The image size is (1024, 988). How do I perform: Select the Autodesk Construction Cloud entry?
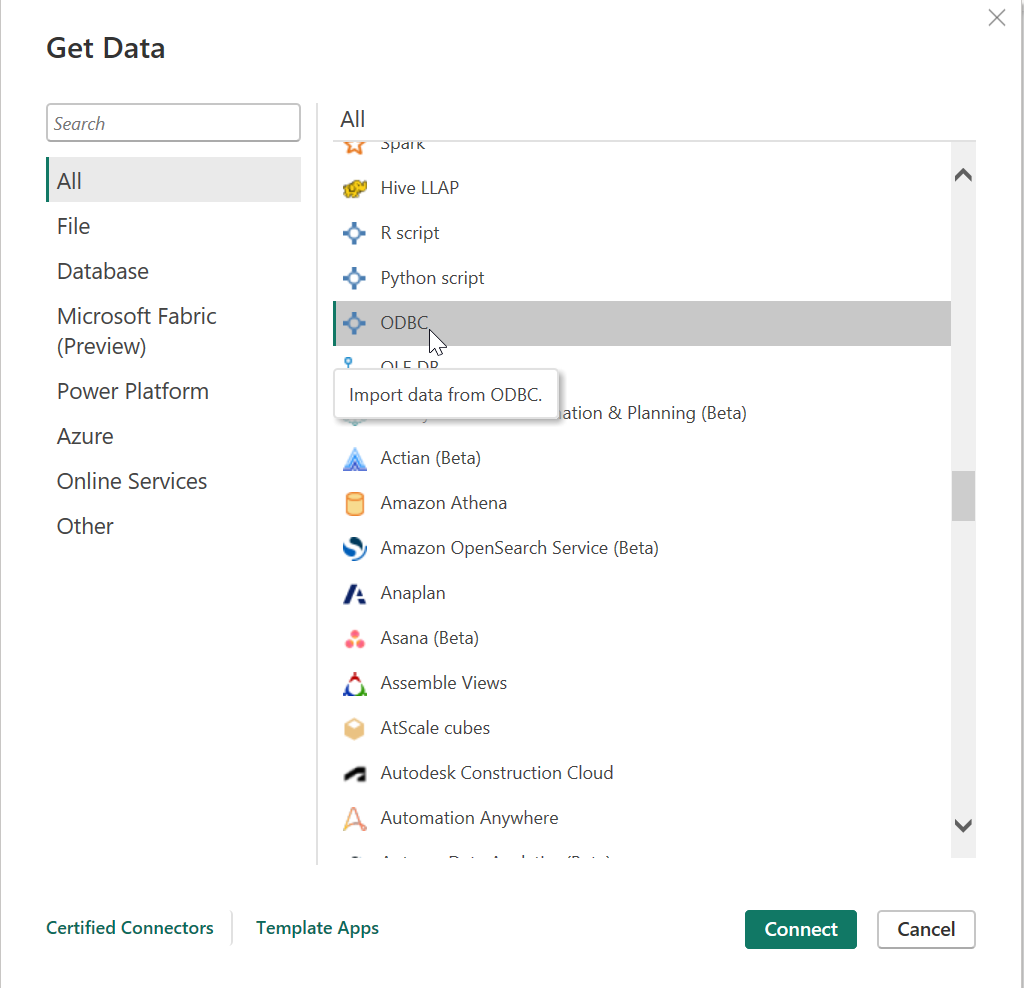click(642, 774)
